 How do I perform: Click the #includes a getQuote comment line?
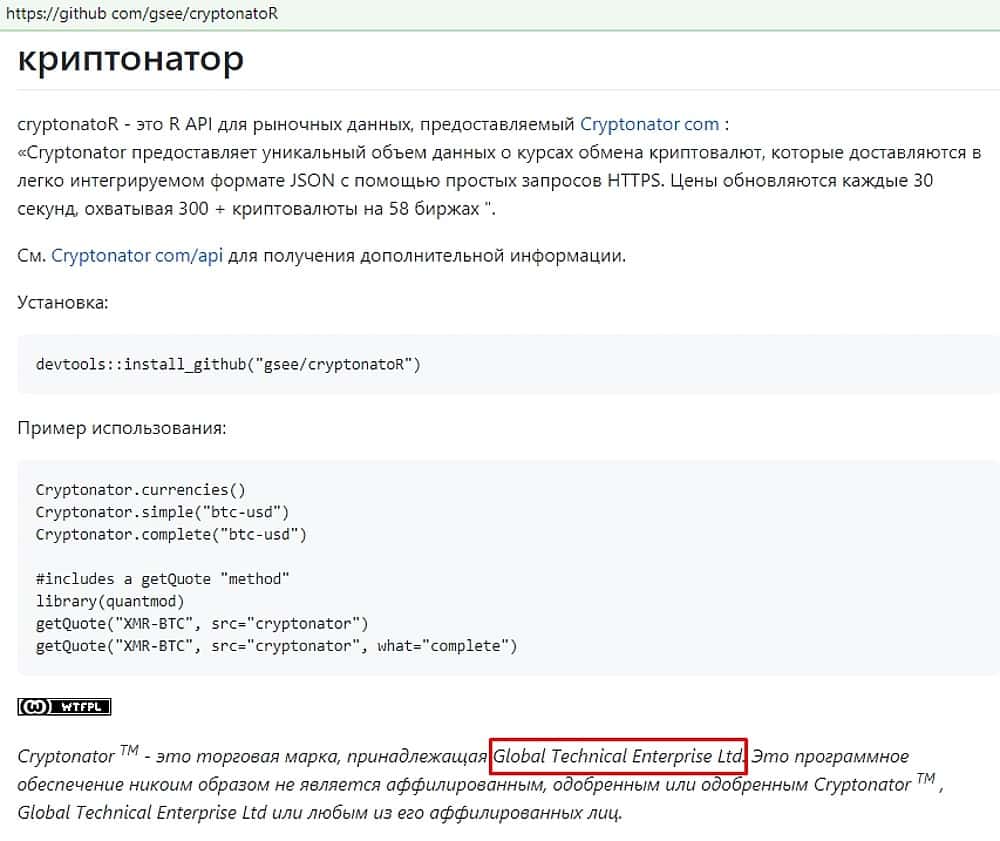[162, 579]
